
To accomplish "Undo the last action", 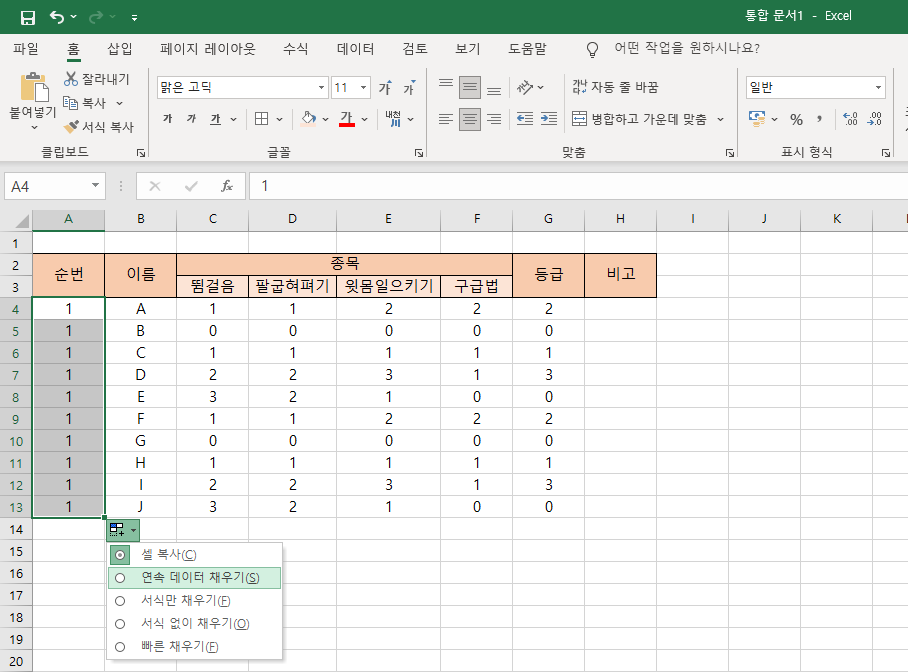I will point(57,17).
